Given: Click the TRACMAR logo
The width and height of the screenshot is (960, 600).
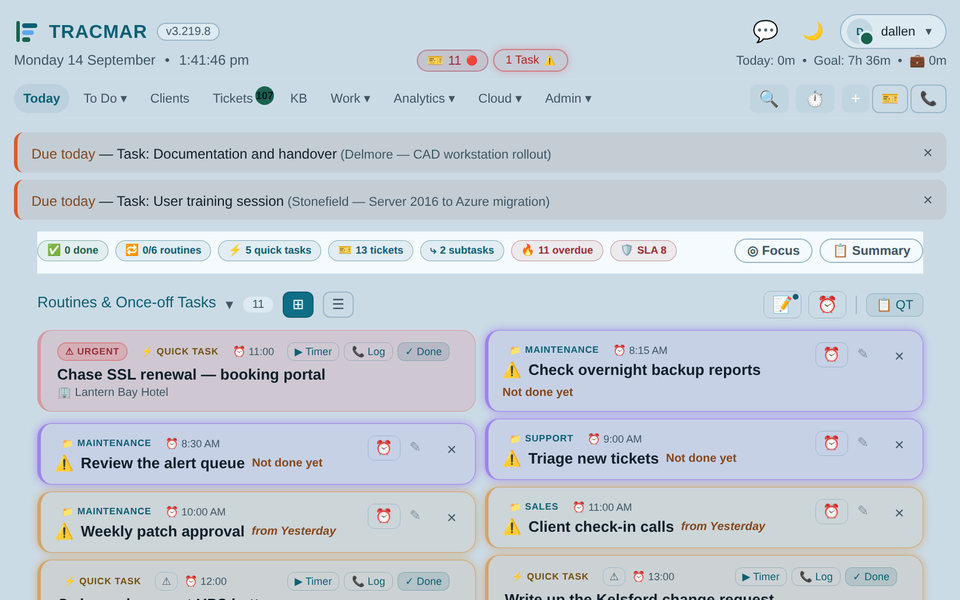Looking at the screenshot, I should 81,31.
